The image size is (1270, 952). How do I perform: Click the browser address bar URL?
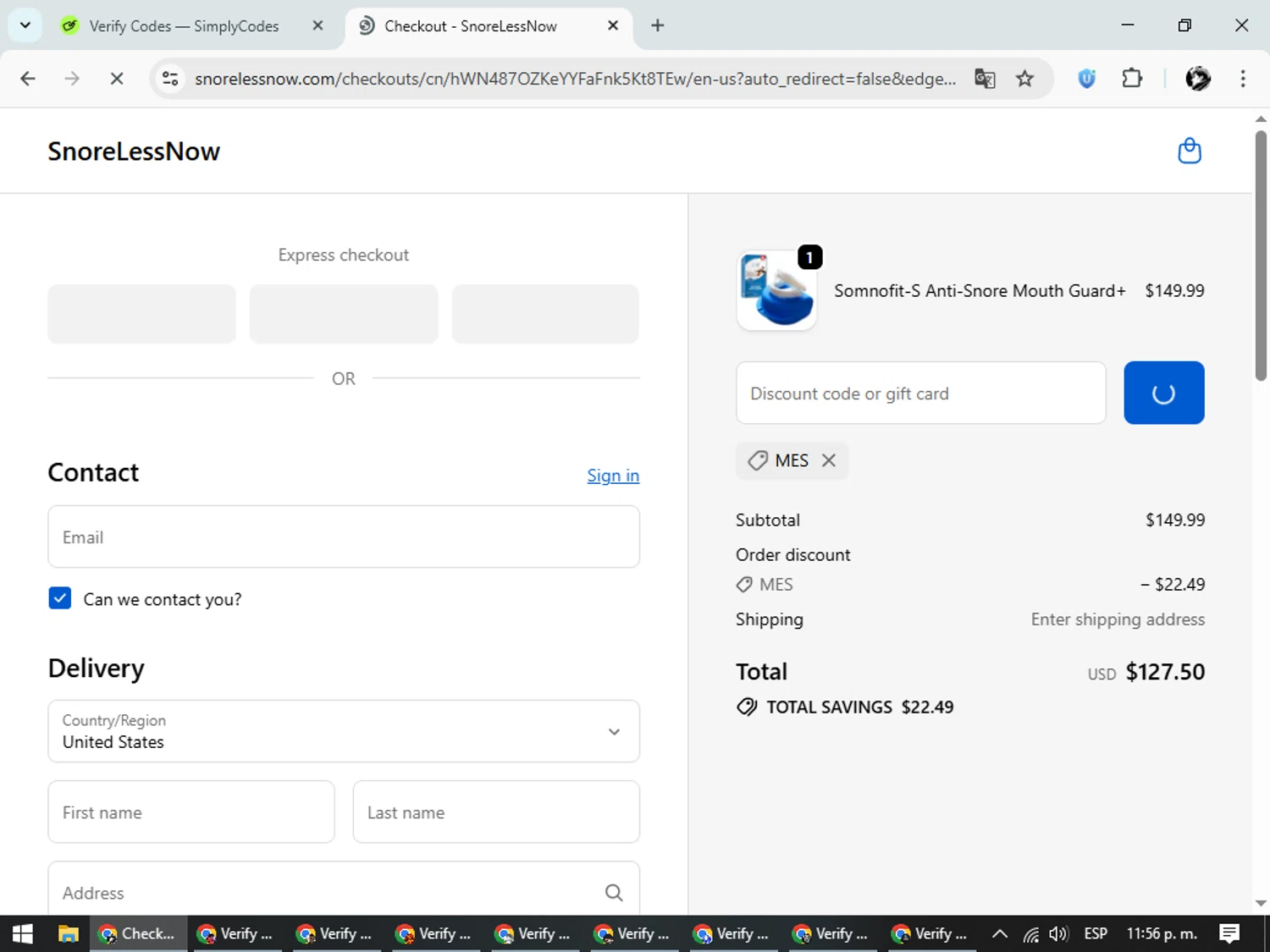point(576,79)
